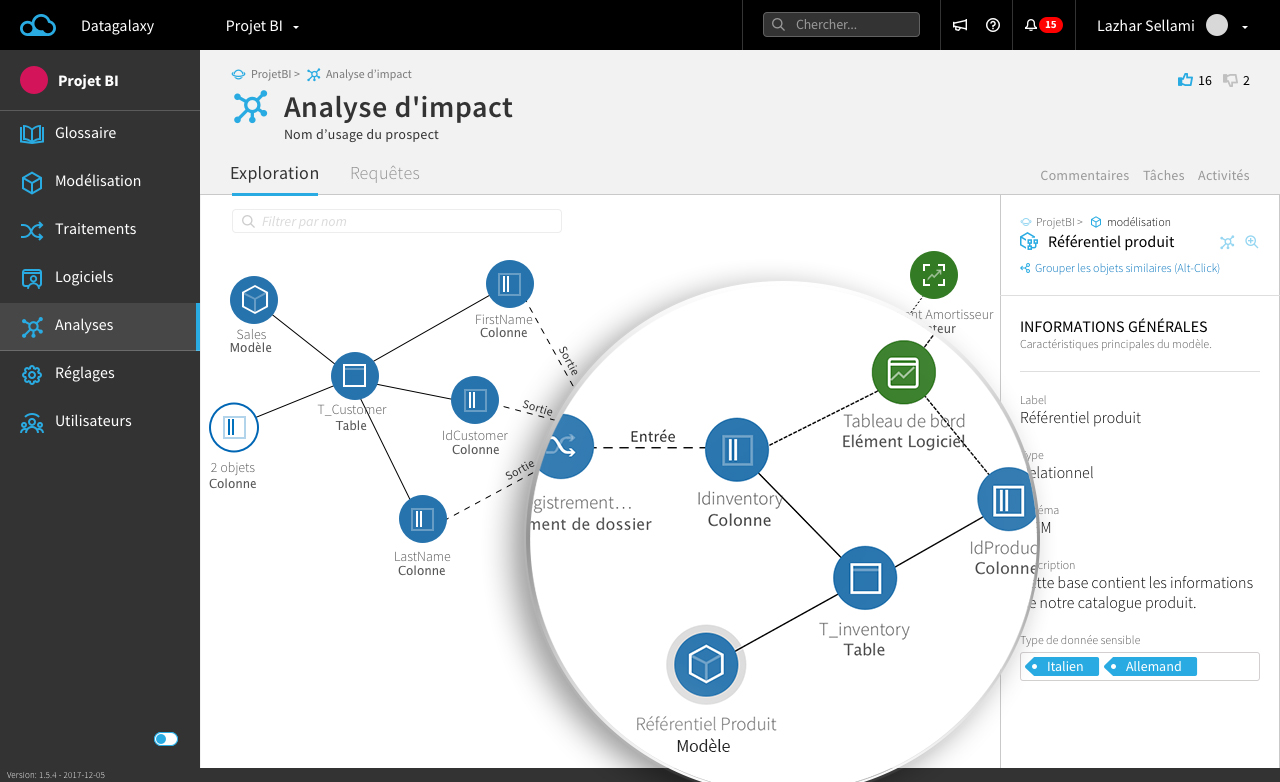Image resolution: width=1280 pixels, height=782 pixels.
Task: Click the Tableau de bord green node
Action: click(x=903, y=373)
